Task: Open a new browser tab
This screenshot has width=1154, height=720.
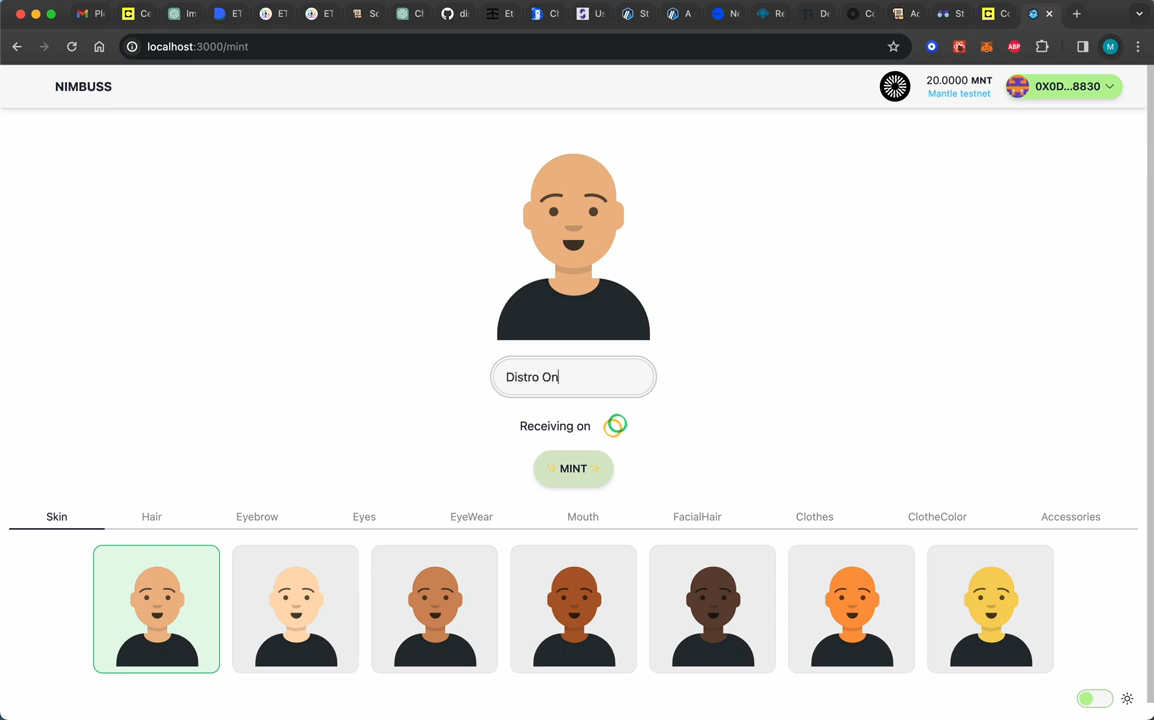Action: point(1077,13)
